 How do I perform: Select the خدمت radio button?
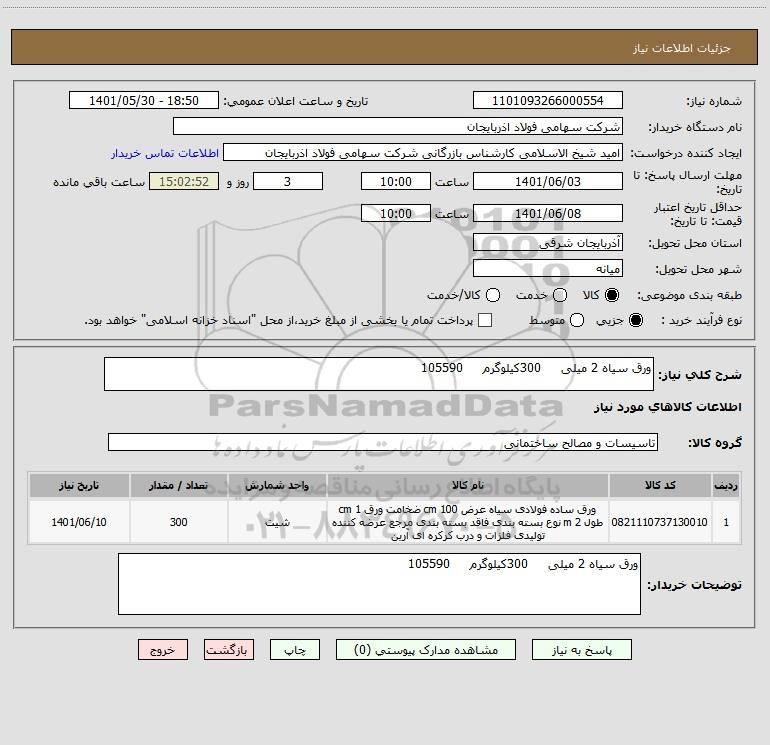[x=560, y=295]
